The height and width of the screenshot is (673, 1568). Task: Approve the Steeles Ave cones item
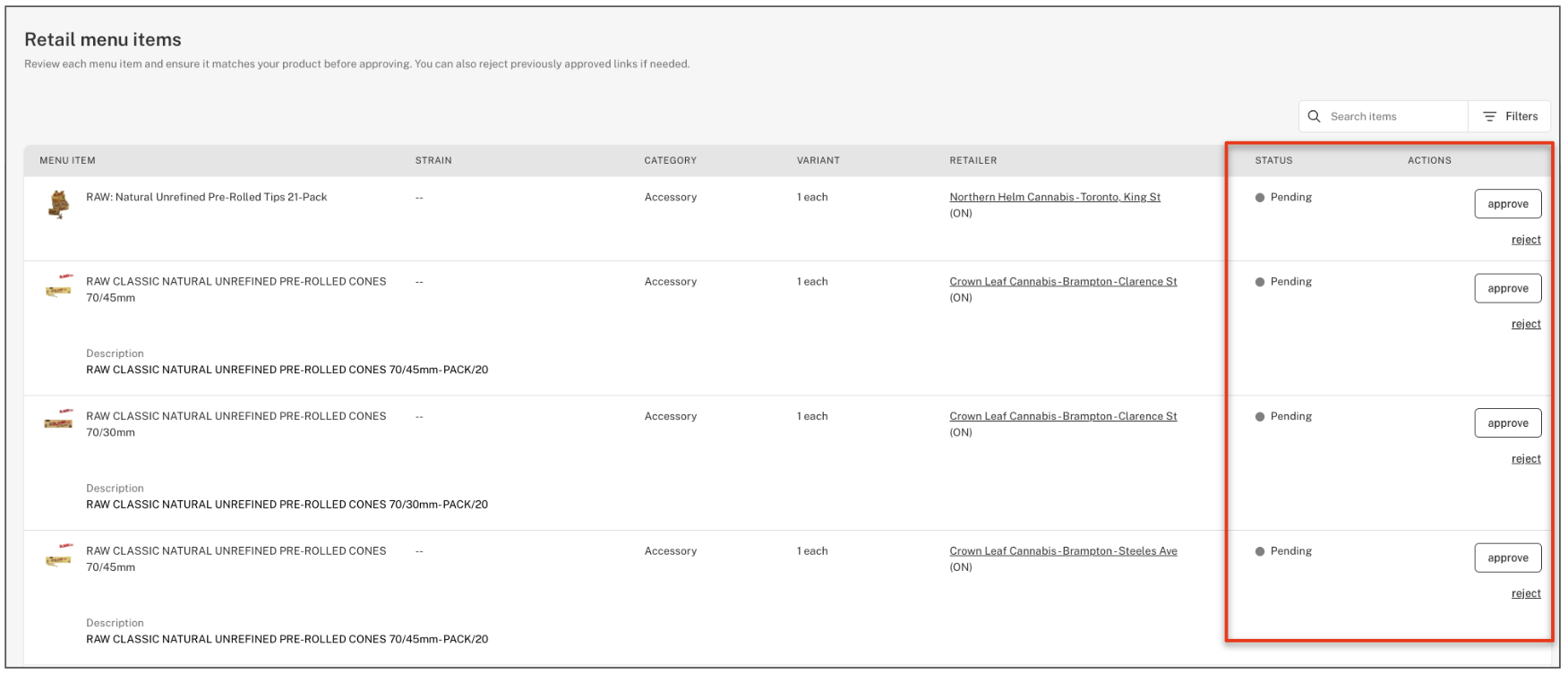pyautogui.click(x=1508, y=558)
